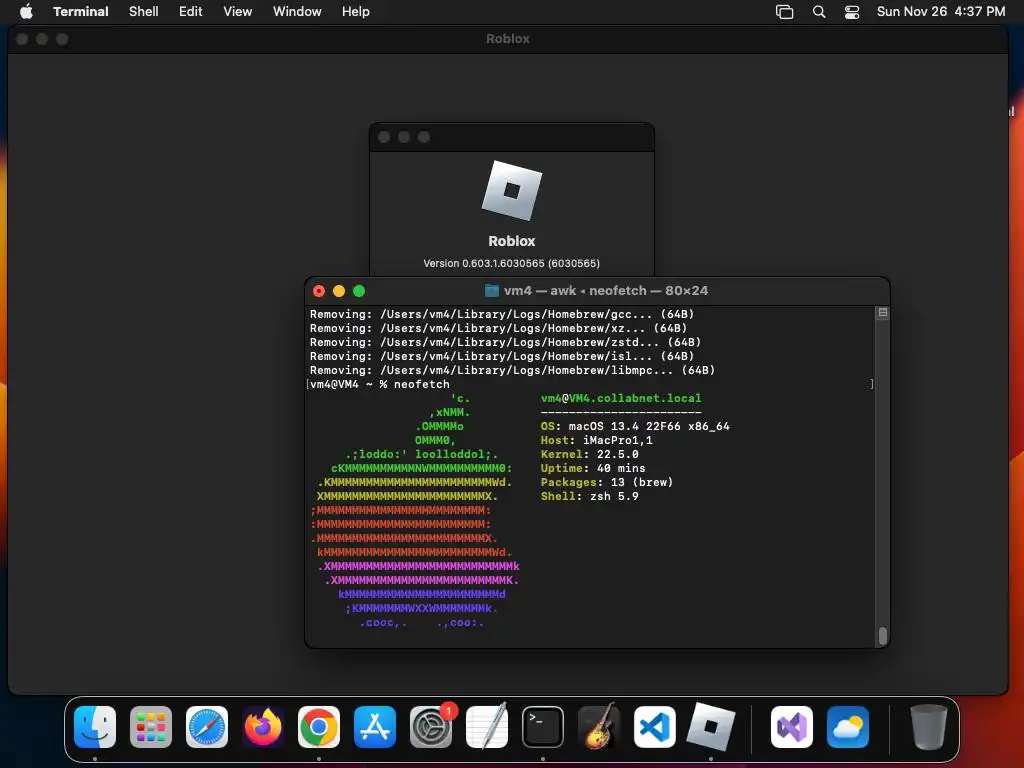Click the 'Removing: .../Homebrew/isl...' line

coord(502,356)
